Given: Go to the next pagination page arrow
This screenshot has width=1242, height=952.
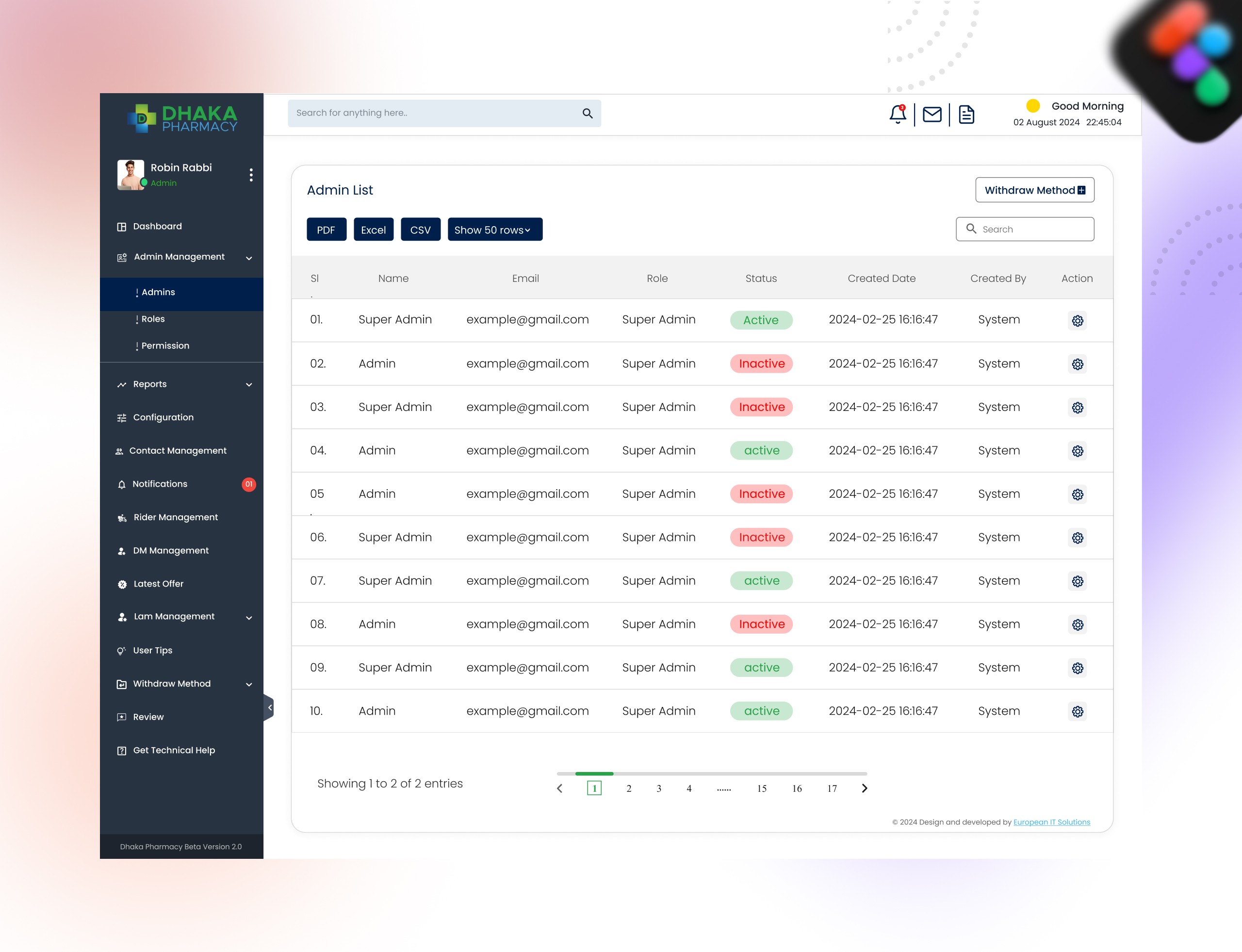Looking at the screenshot, I should point(864,788).
